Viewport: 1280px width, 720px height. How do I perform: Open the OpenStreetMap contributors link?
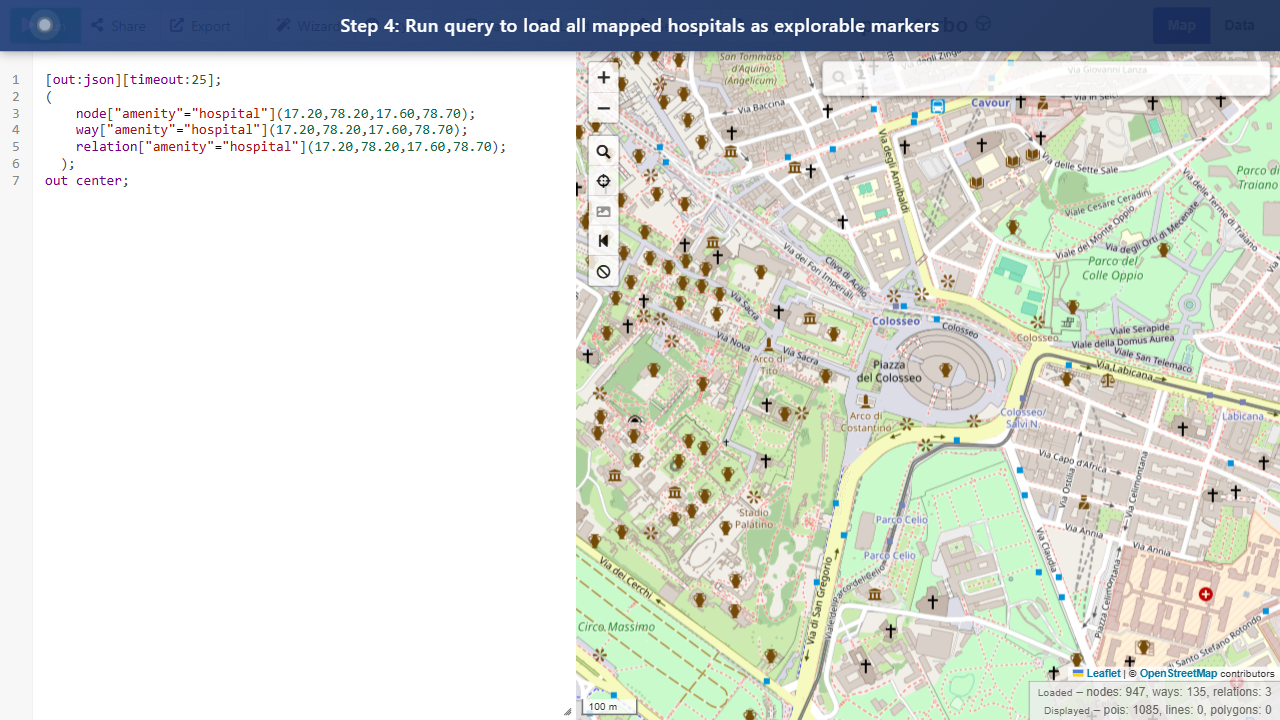1178,673
